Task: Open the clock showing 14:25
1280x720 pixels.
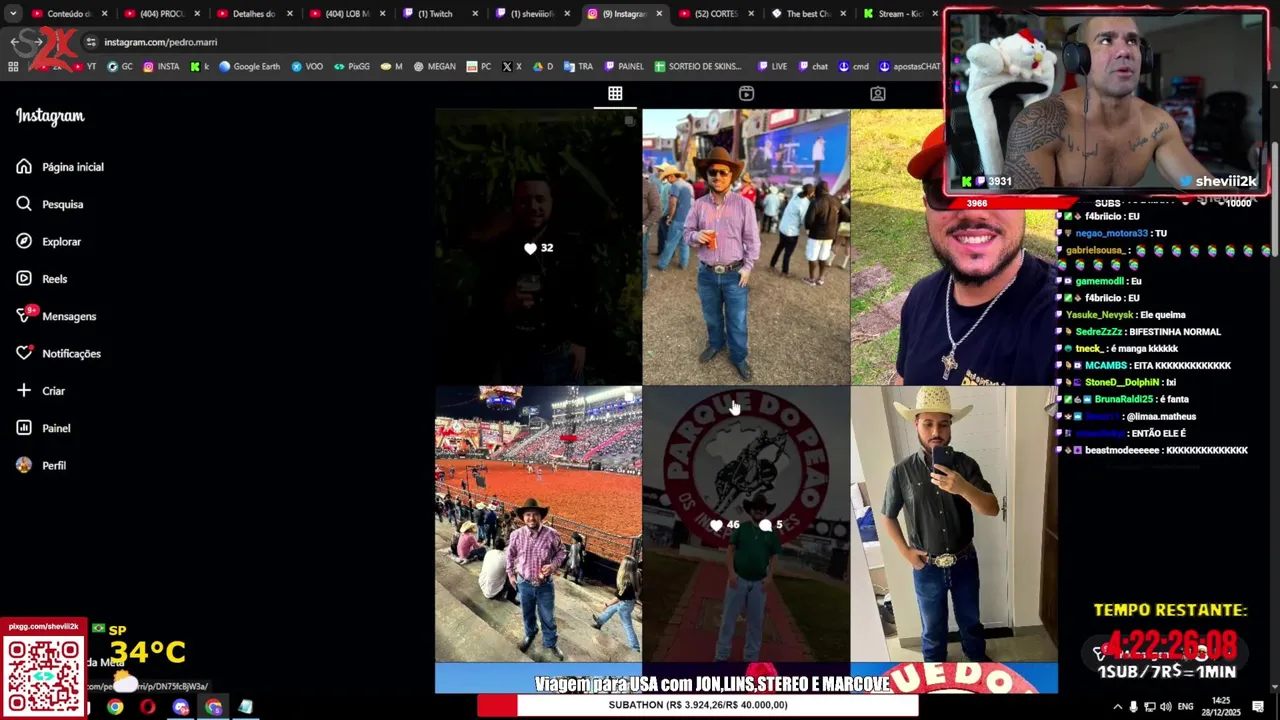Action: (x=1221, y=706)
